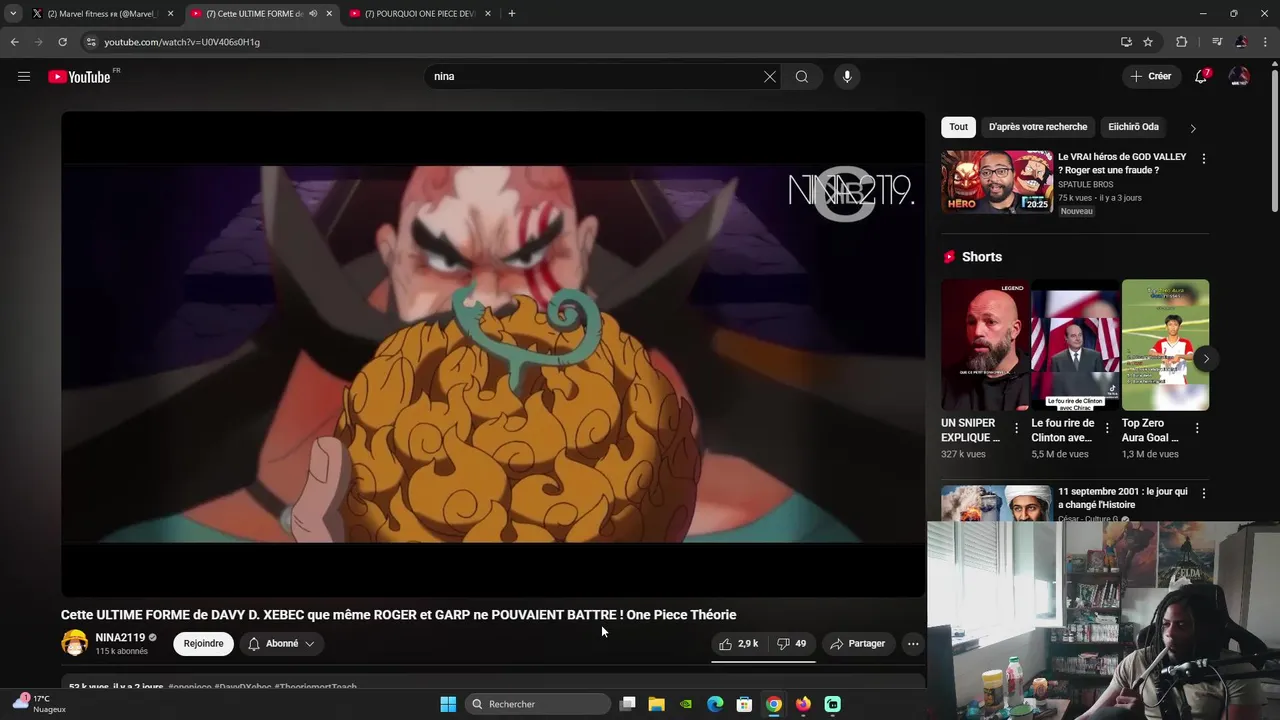
Task: Clear the search query with X icon
Action: tap(770, 76)
